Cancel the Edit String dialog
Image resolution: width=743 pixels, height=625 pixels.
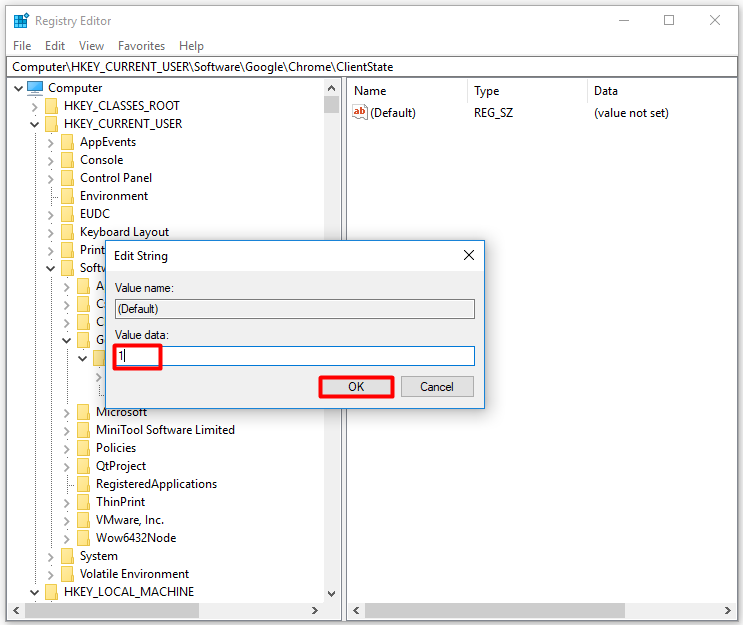coord(437,387)
